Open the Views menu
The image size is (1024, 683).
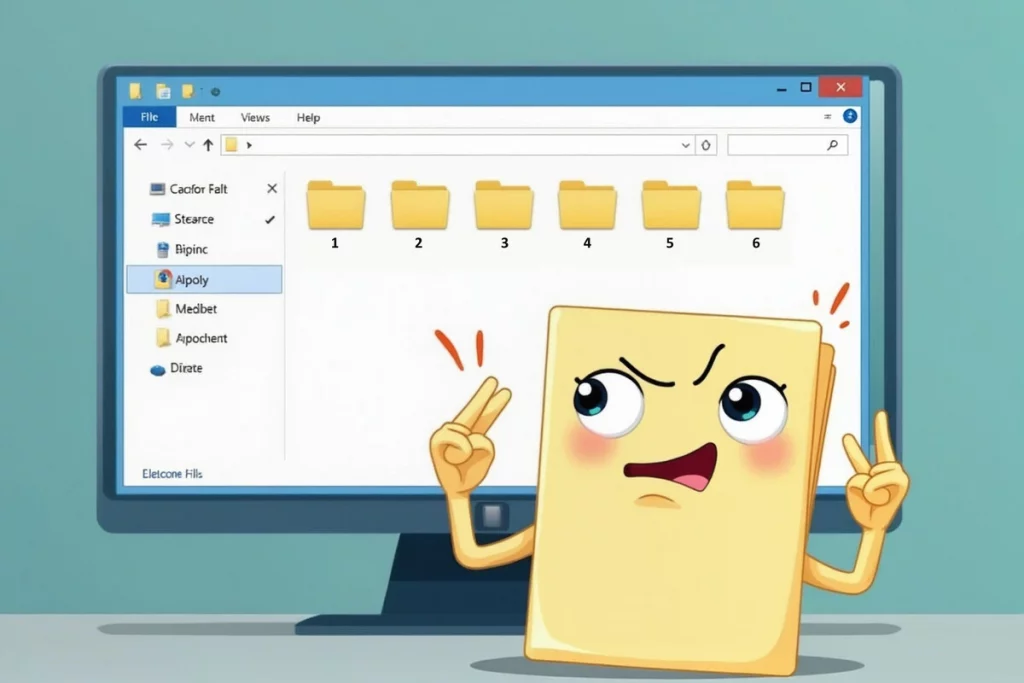(x=255, y=117)
